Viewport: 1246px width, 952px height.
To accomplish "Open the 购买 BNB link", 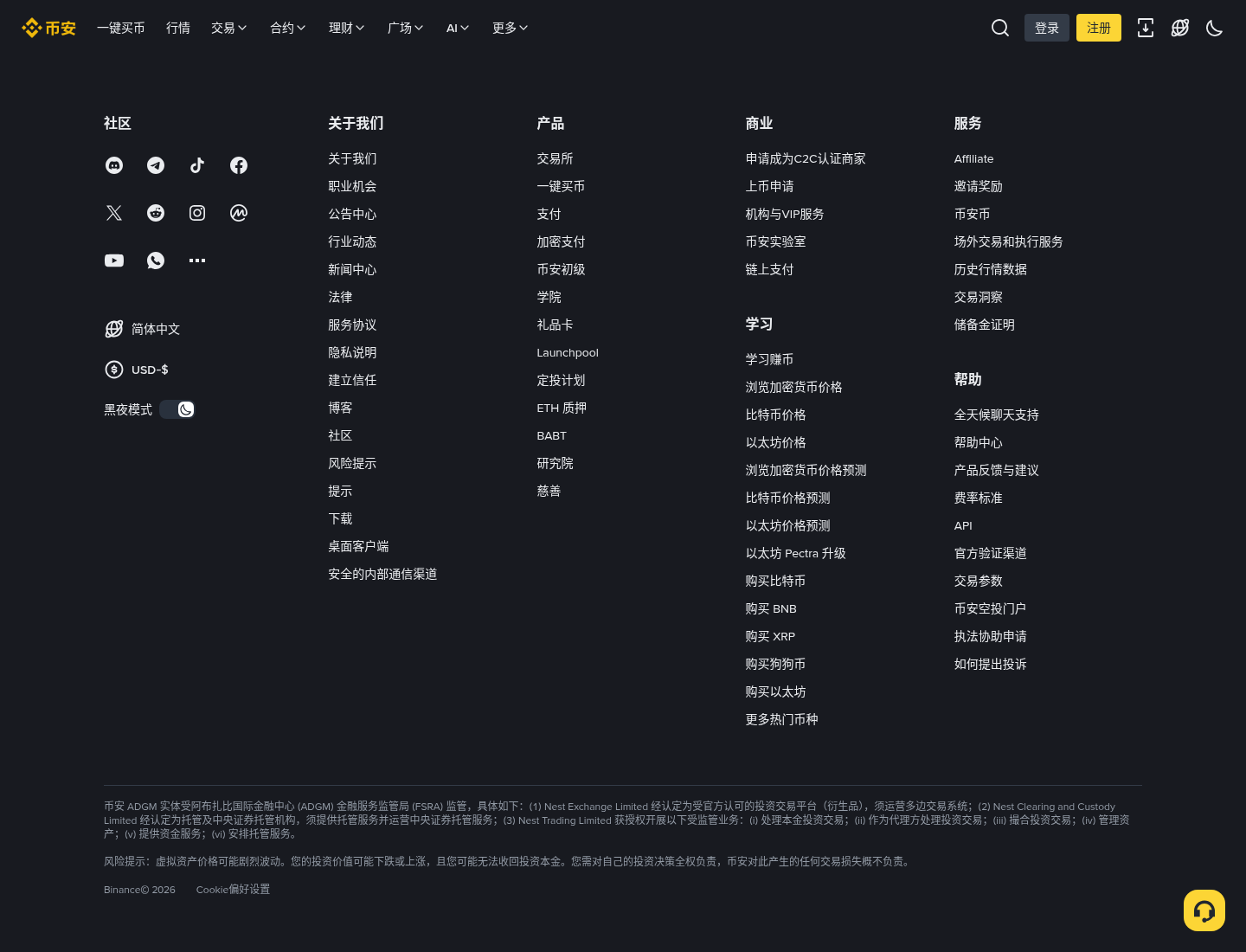I will (x=772, y=608).
